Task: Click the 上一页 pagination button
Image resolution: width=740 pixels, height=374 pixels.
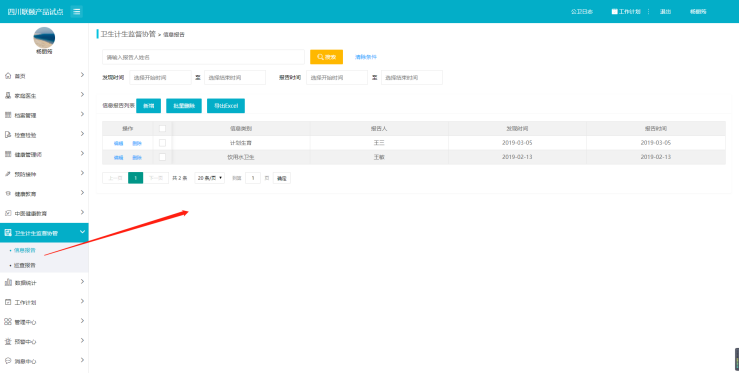Action: click(x=115, y=178)
